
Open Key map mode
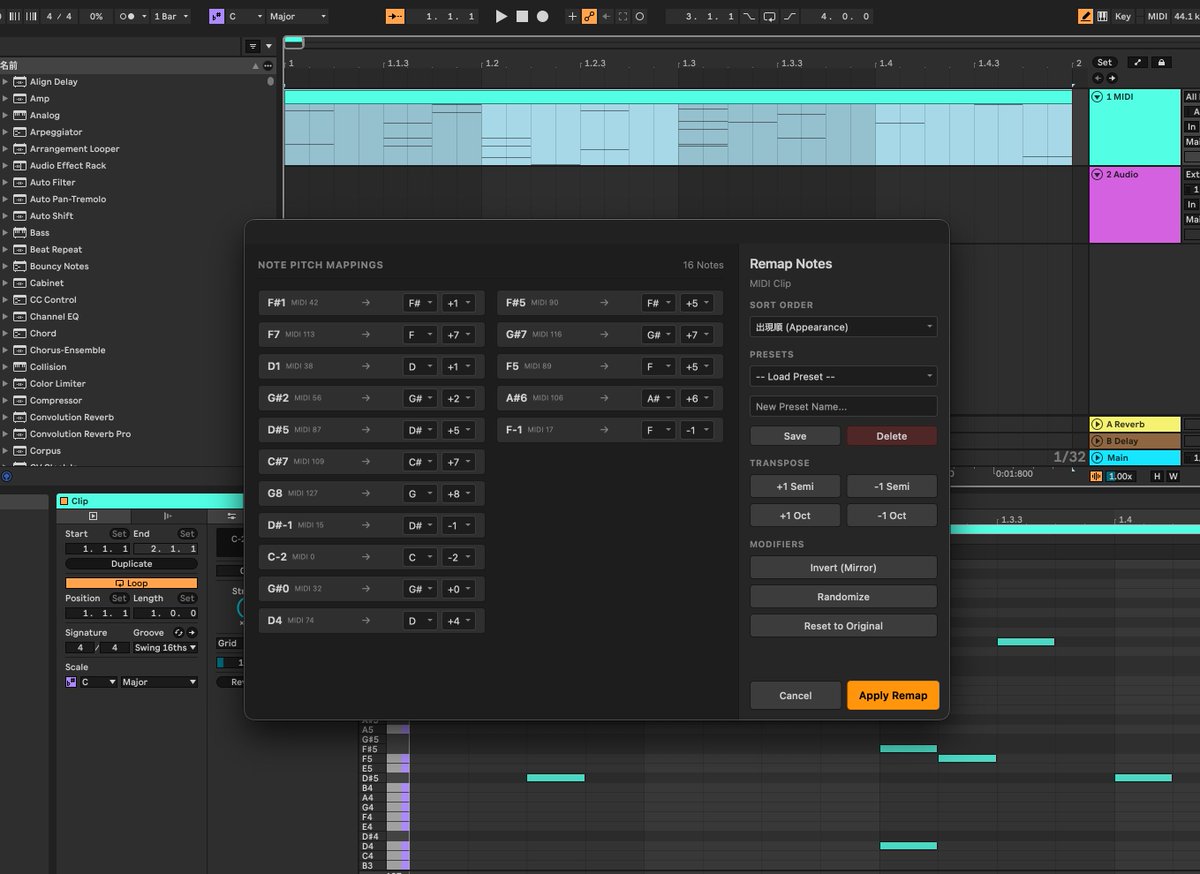[x=1123, y=16]
